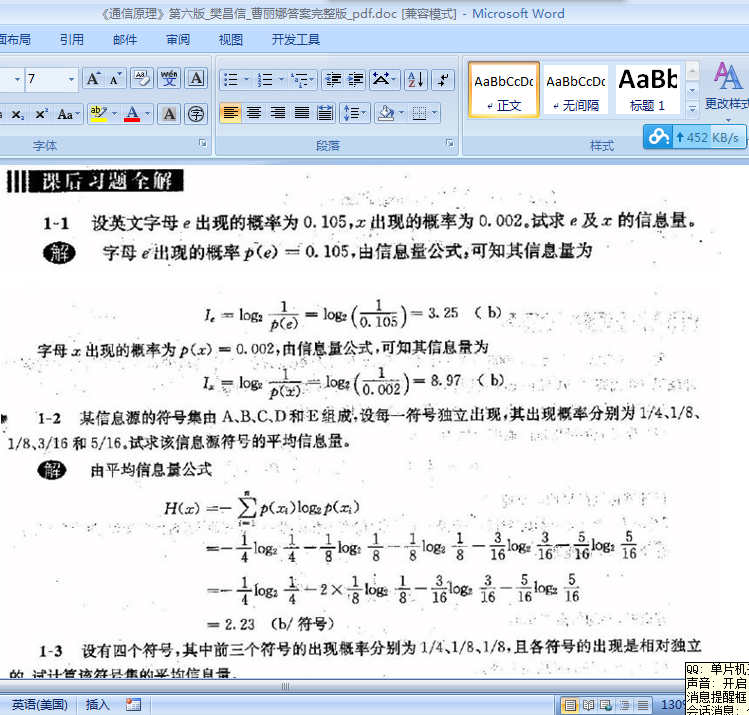Switch to Full Screen Reading view
The image size is (749, 715).
pos(588,705)
